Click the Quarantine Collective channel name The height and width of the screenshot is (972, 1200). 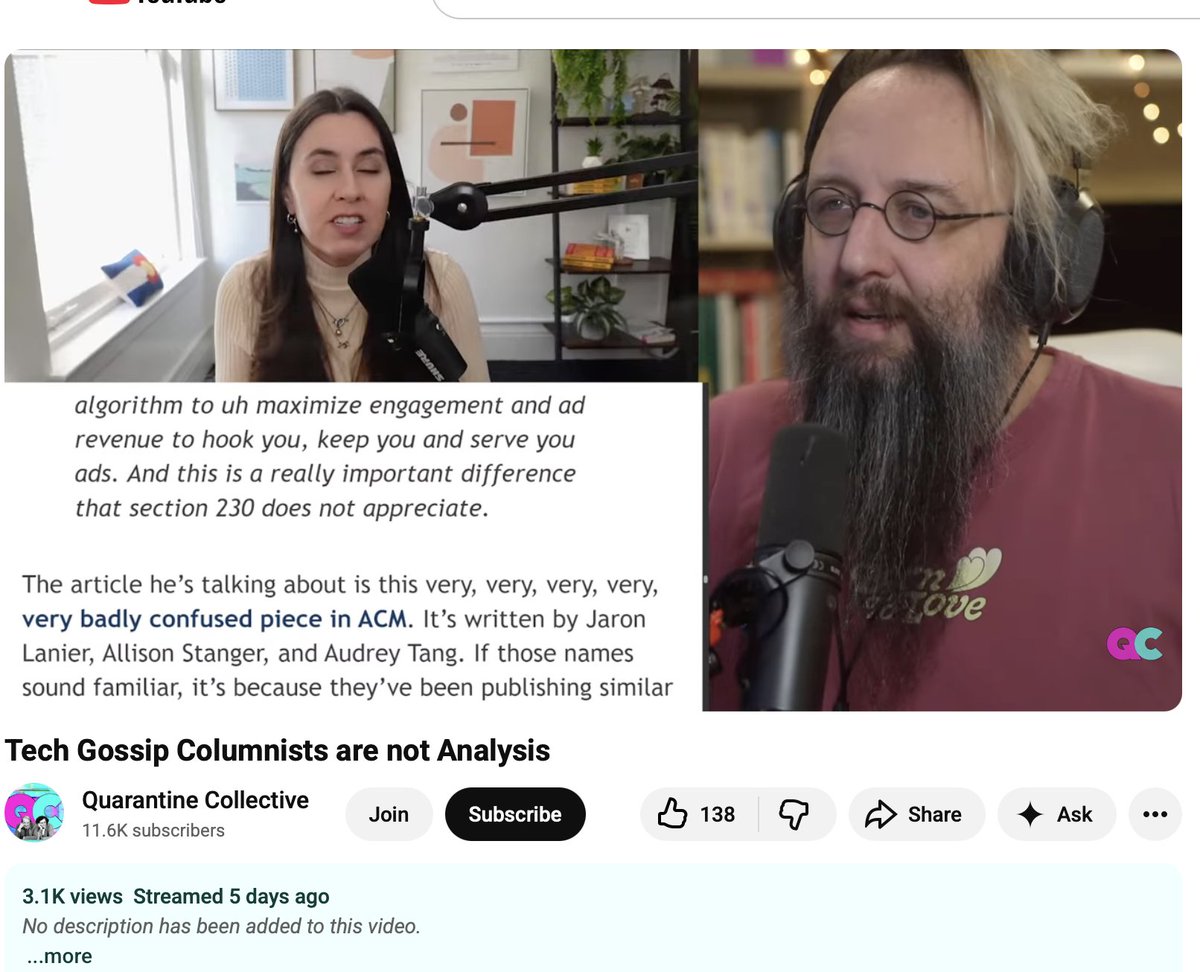(x=195, y=800)
